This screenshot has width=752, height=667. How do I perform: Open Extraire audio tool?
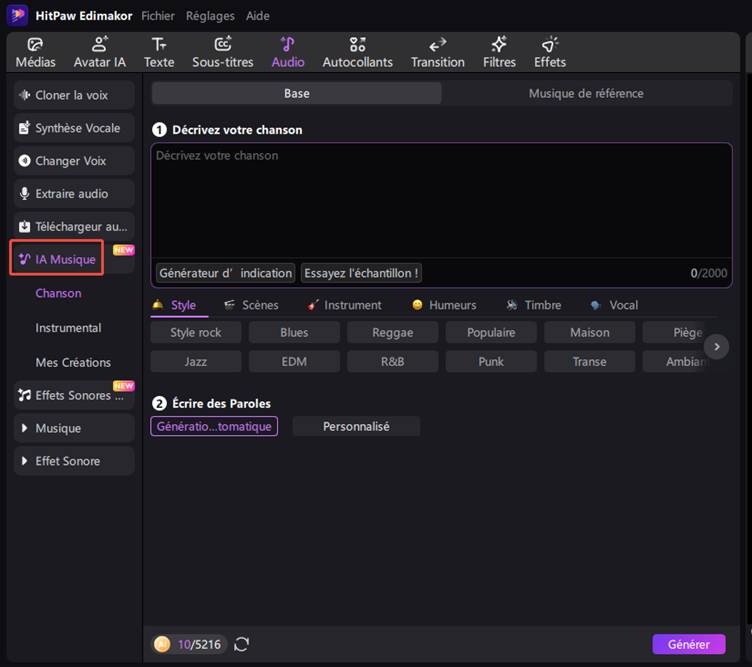[74, 194]
